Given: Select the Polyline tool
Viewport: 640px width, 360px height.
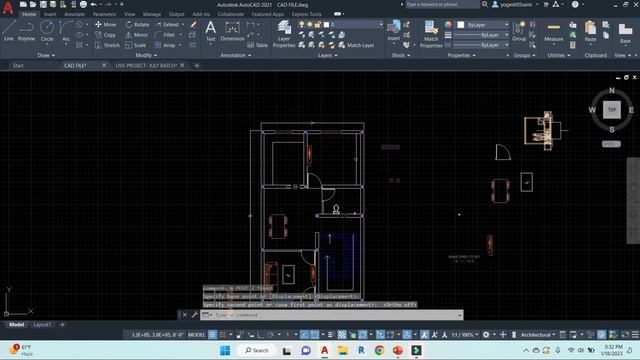Looking at the screenshot, I should [x=26, y=31].
